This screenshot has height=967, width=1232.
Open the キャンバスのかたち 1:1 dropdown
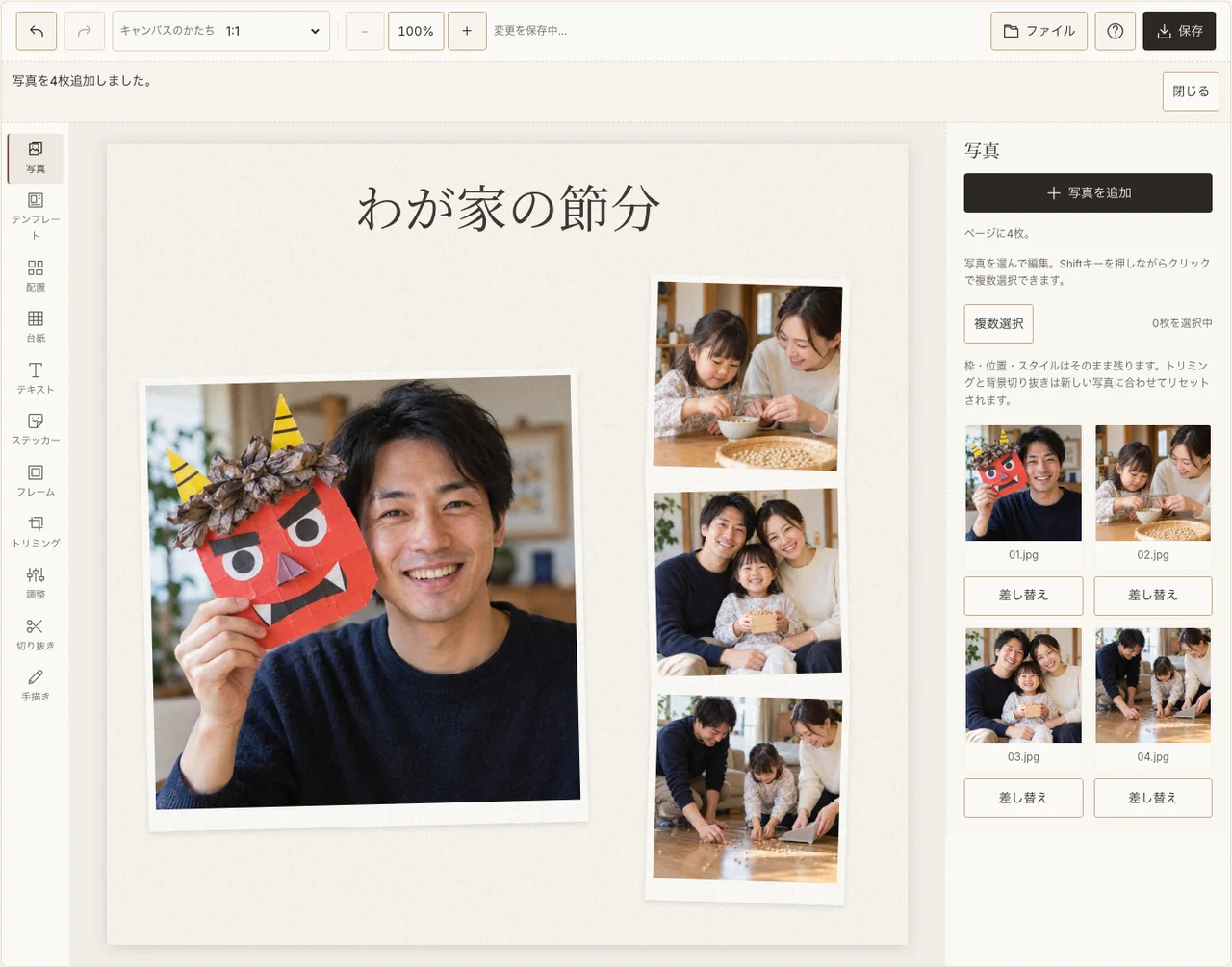[221, 31]
